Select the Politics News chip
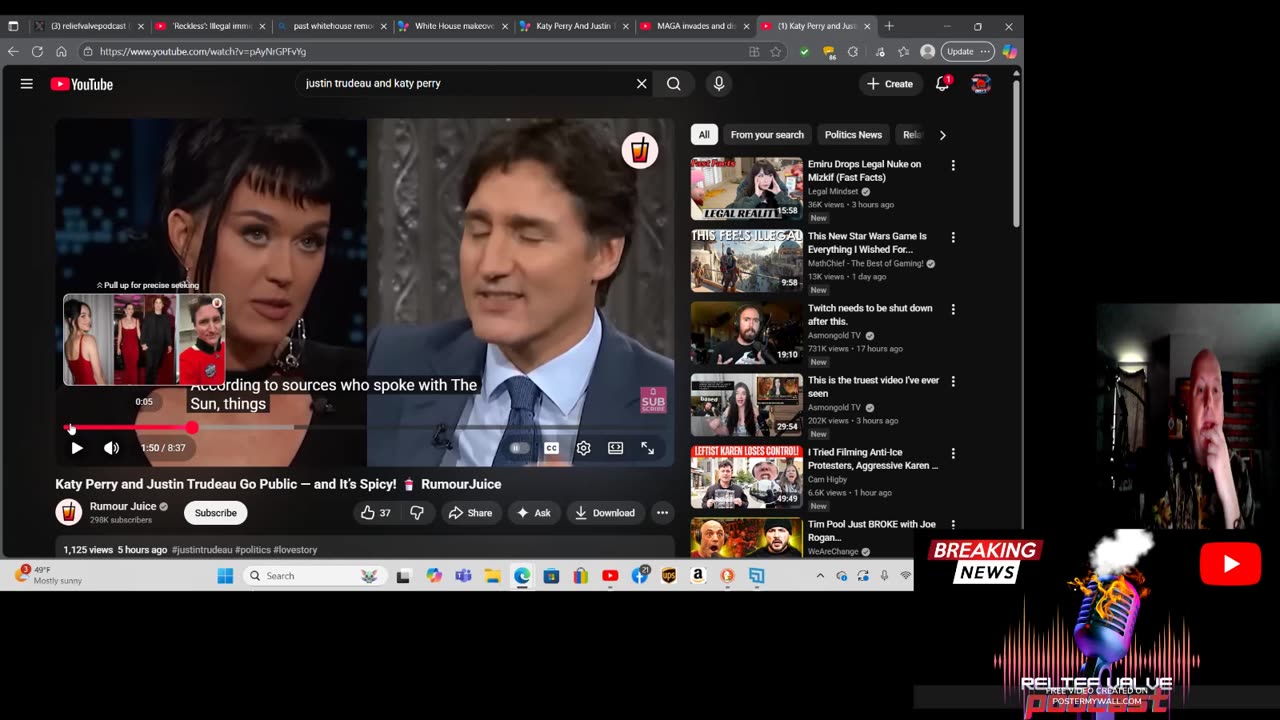 tap(853, 135)
